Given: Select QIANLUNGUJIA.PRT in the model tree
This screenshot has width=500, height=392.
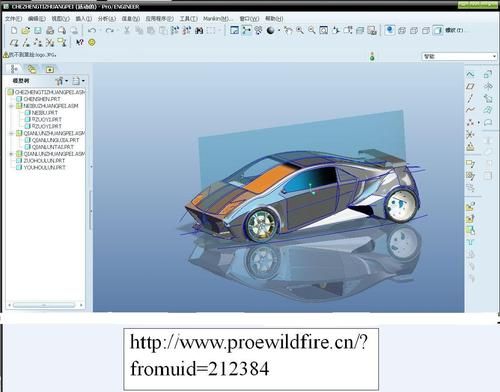Looking at the screenshot, I should click(56, 140).
